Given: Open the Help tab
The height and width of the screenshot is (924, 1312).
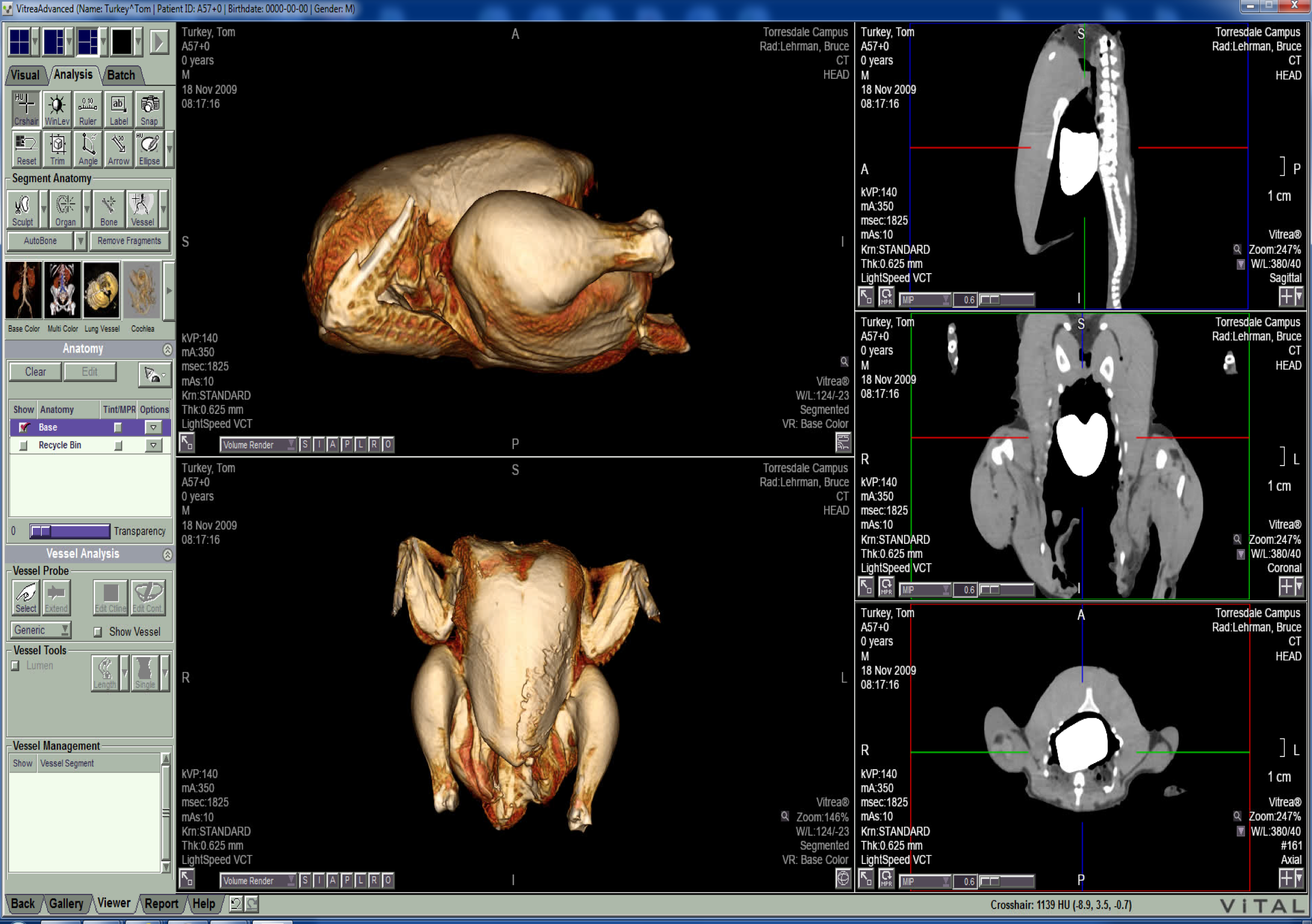Looking at the screenshot, I should [x=204, y=903].
